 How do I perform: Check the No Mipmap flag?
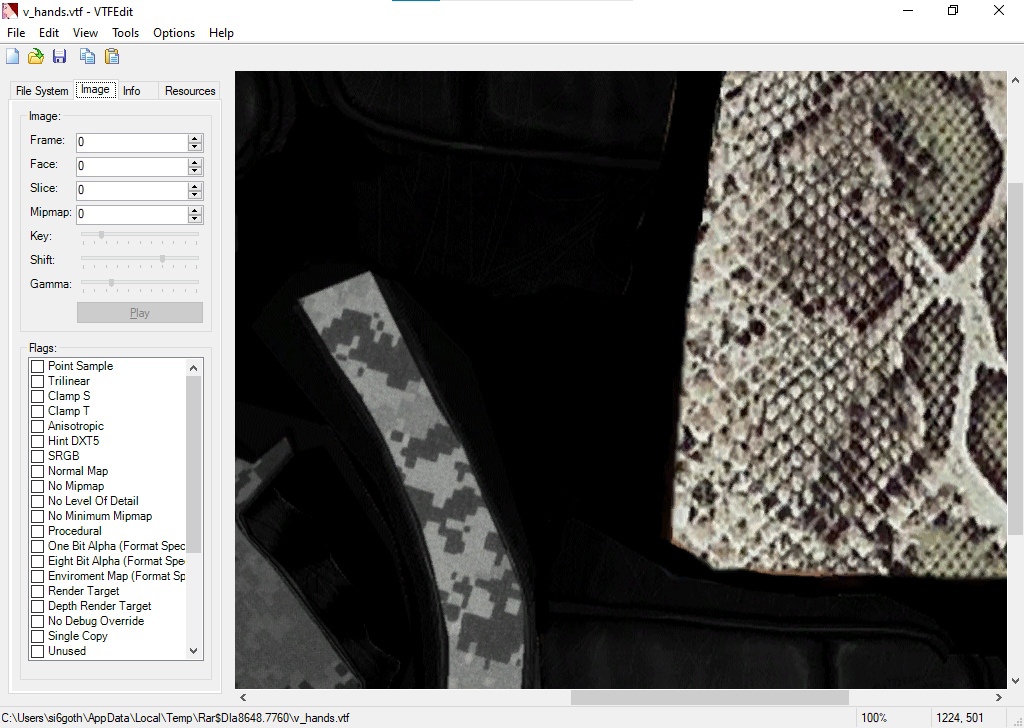38,486
